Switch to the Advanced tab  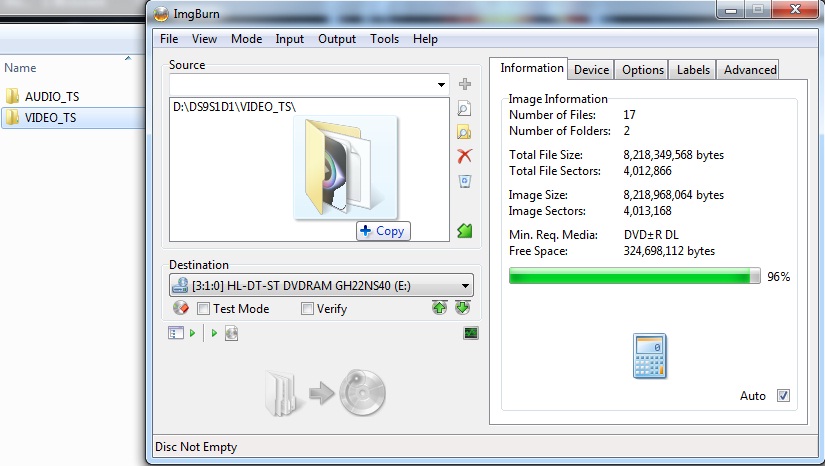point(750,70)
